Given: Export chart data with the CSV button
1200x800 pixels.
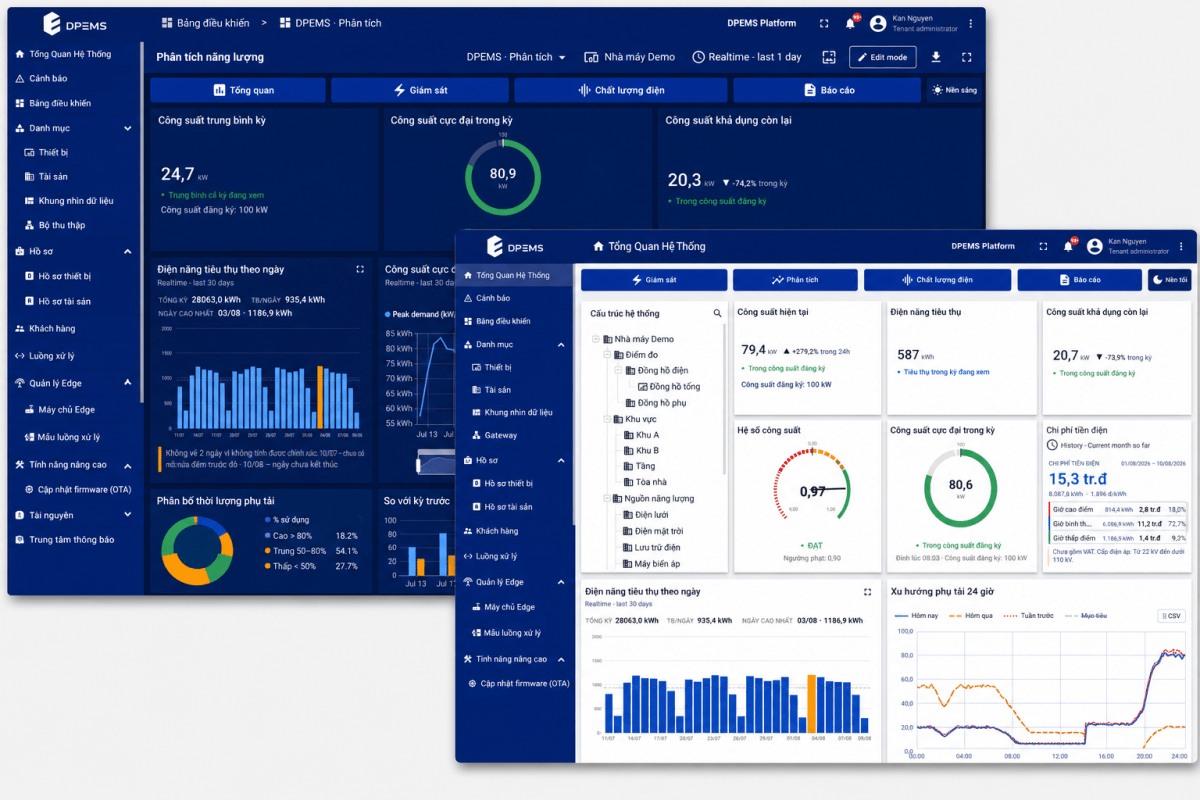Looking at the screenshot, I should tap(1170, 616).
